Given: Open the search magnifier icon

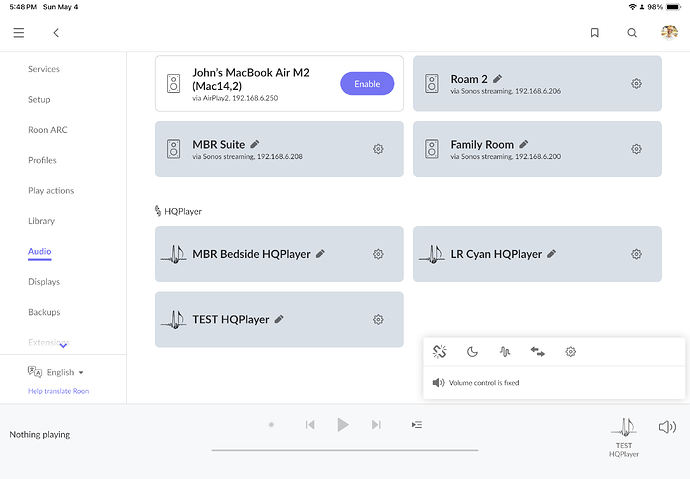Looking at the screenshot, I should (632, 33).
